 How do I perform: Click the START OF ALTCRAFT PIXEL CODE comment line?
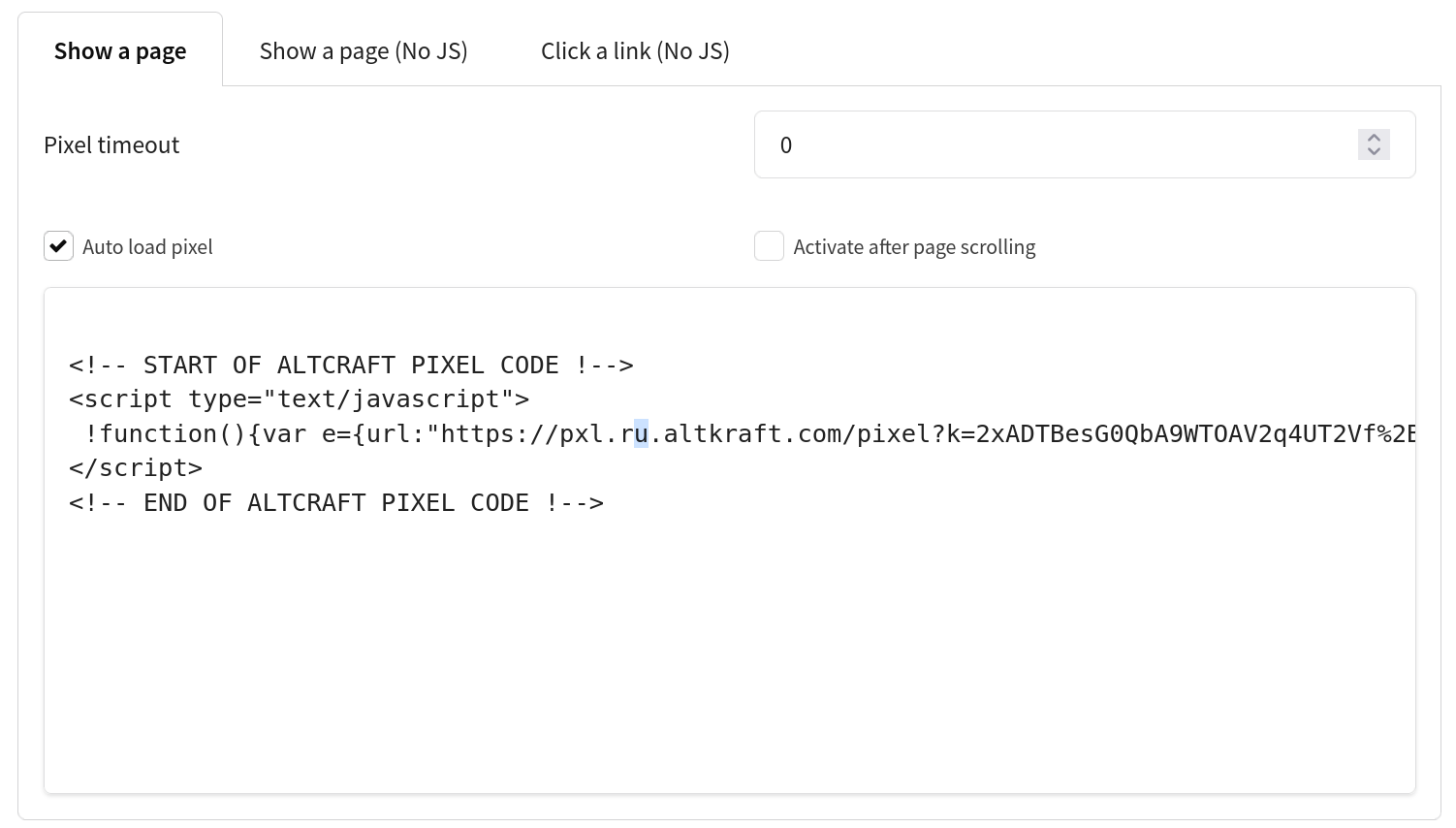click(x=351, y=366)
